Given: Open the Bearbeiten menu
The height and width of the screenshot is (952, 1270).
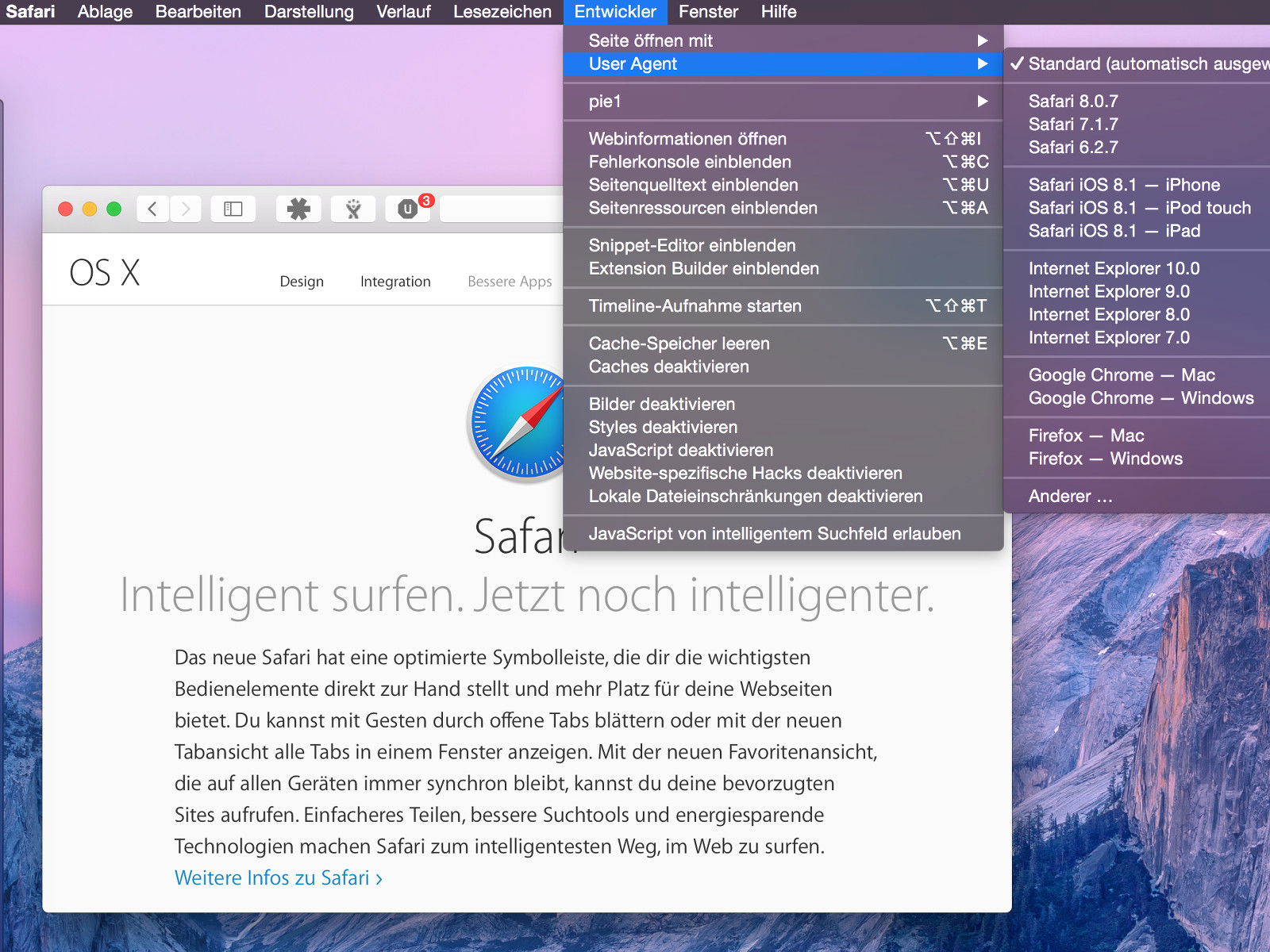Looking at the screenshot, I should point(198,12).
